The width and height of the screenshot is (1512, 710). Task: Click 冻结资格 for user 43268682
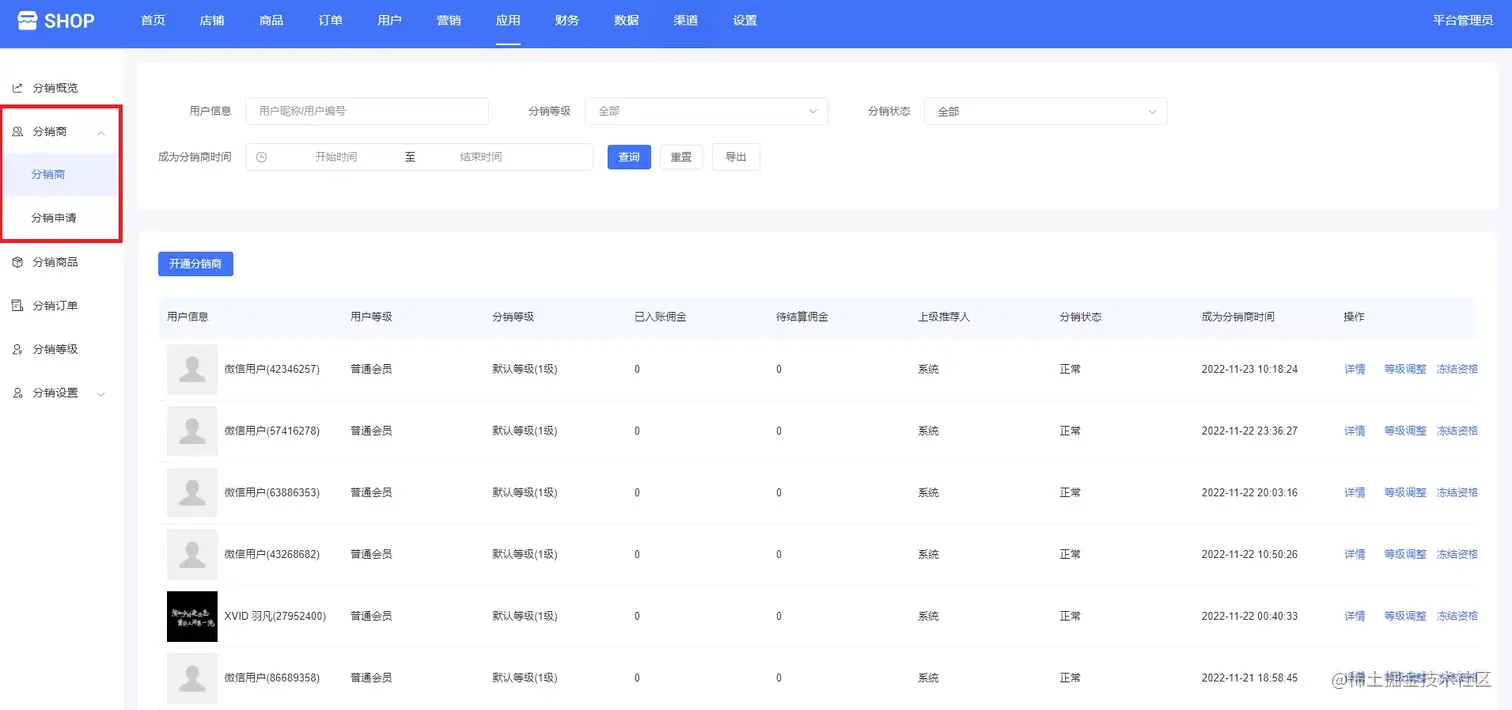click(x=1457, y=554)
